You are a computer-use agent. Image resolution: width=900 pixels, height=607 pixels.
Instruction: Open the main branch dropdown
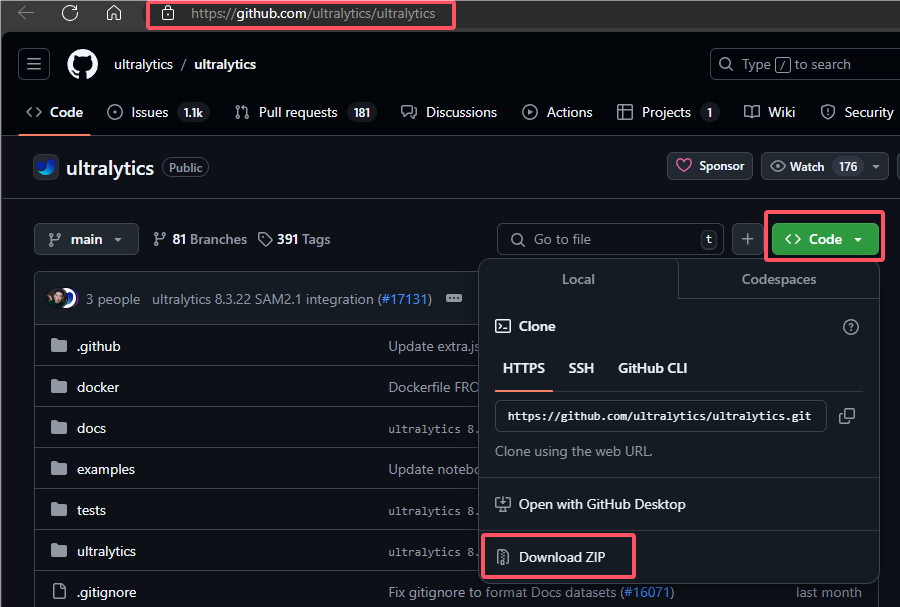[x=86, y=239]
